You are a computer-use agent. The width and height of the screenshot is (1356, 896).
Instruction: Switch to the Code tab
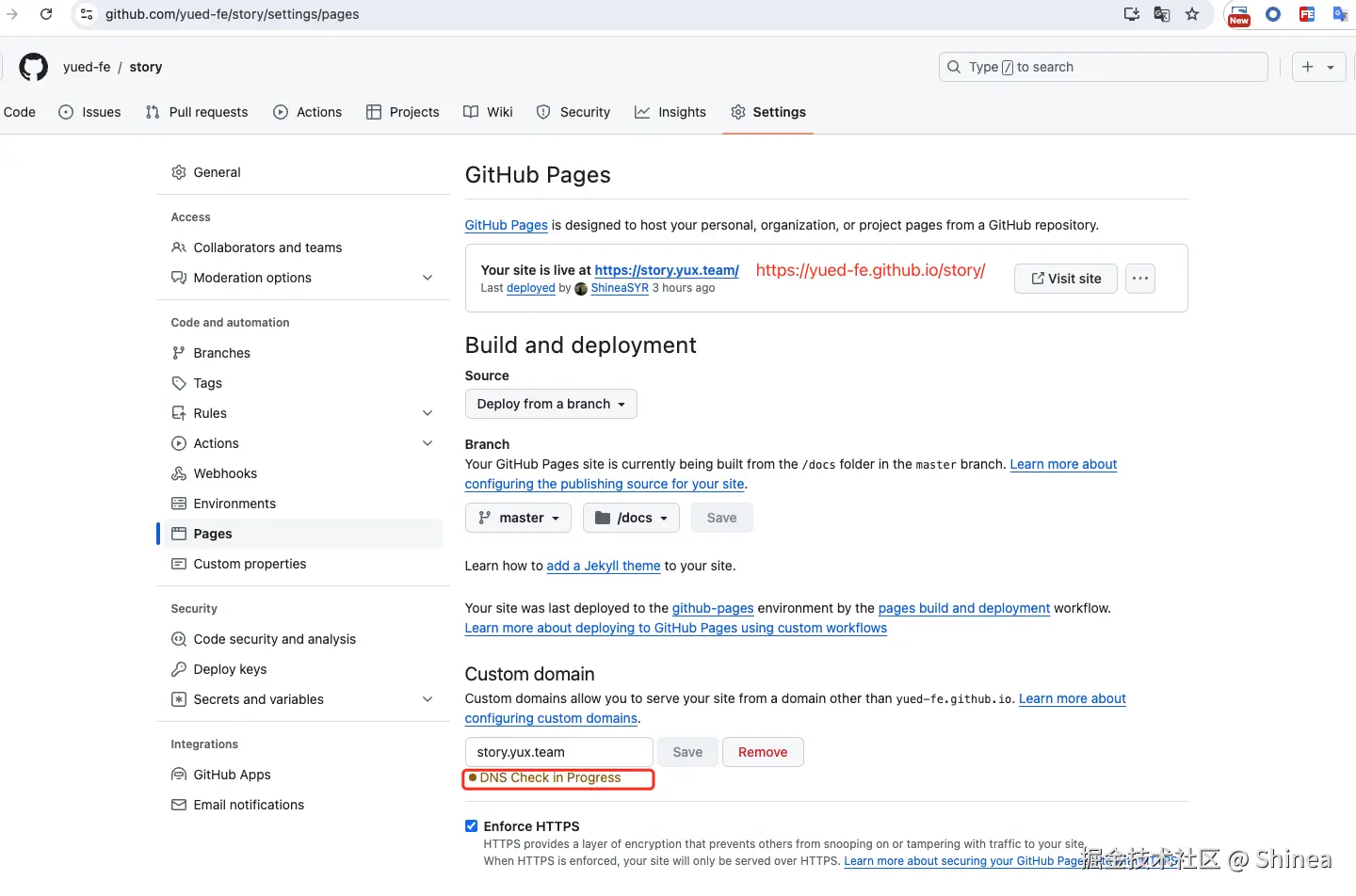19,112
